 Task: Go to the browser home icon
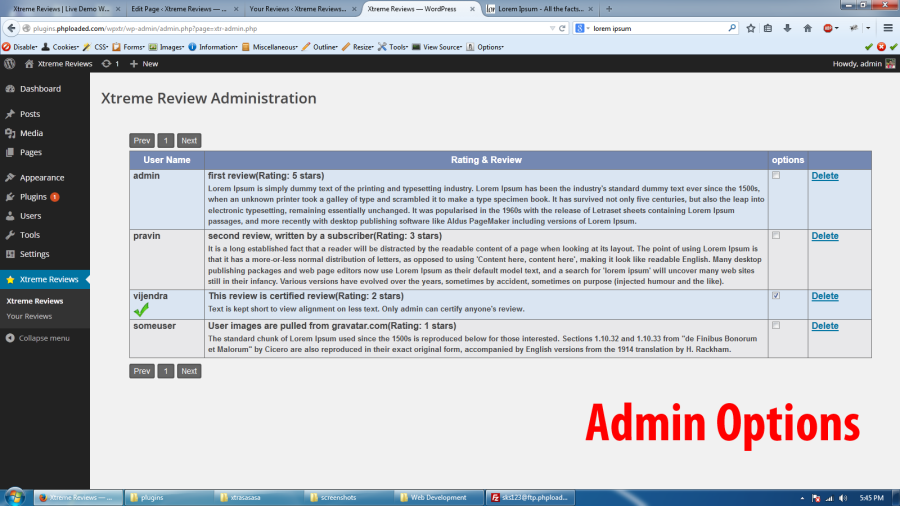click(808, 28)
